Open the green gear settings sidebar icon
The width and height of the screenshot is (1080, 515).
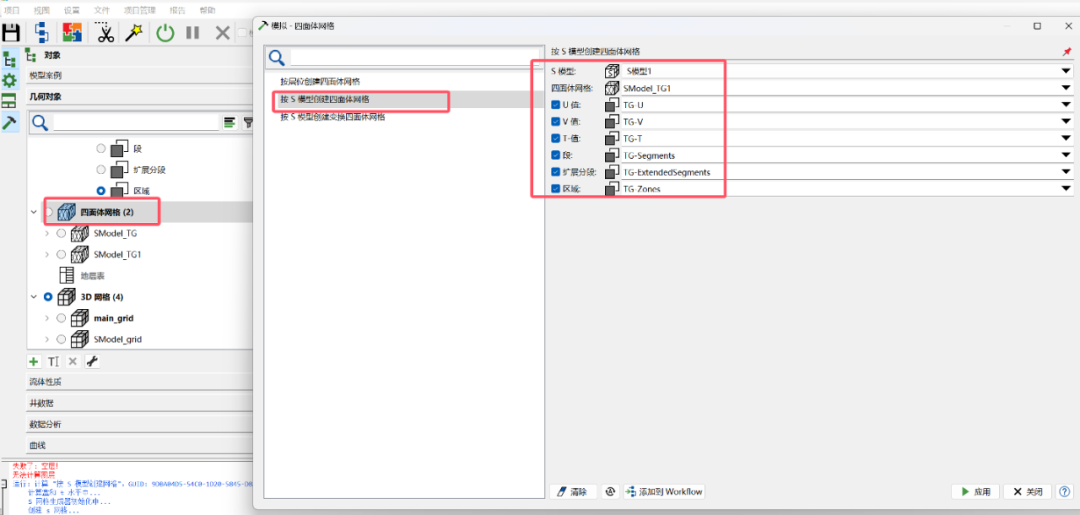coord(10,81)
